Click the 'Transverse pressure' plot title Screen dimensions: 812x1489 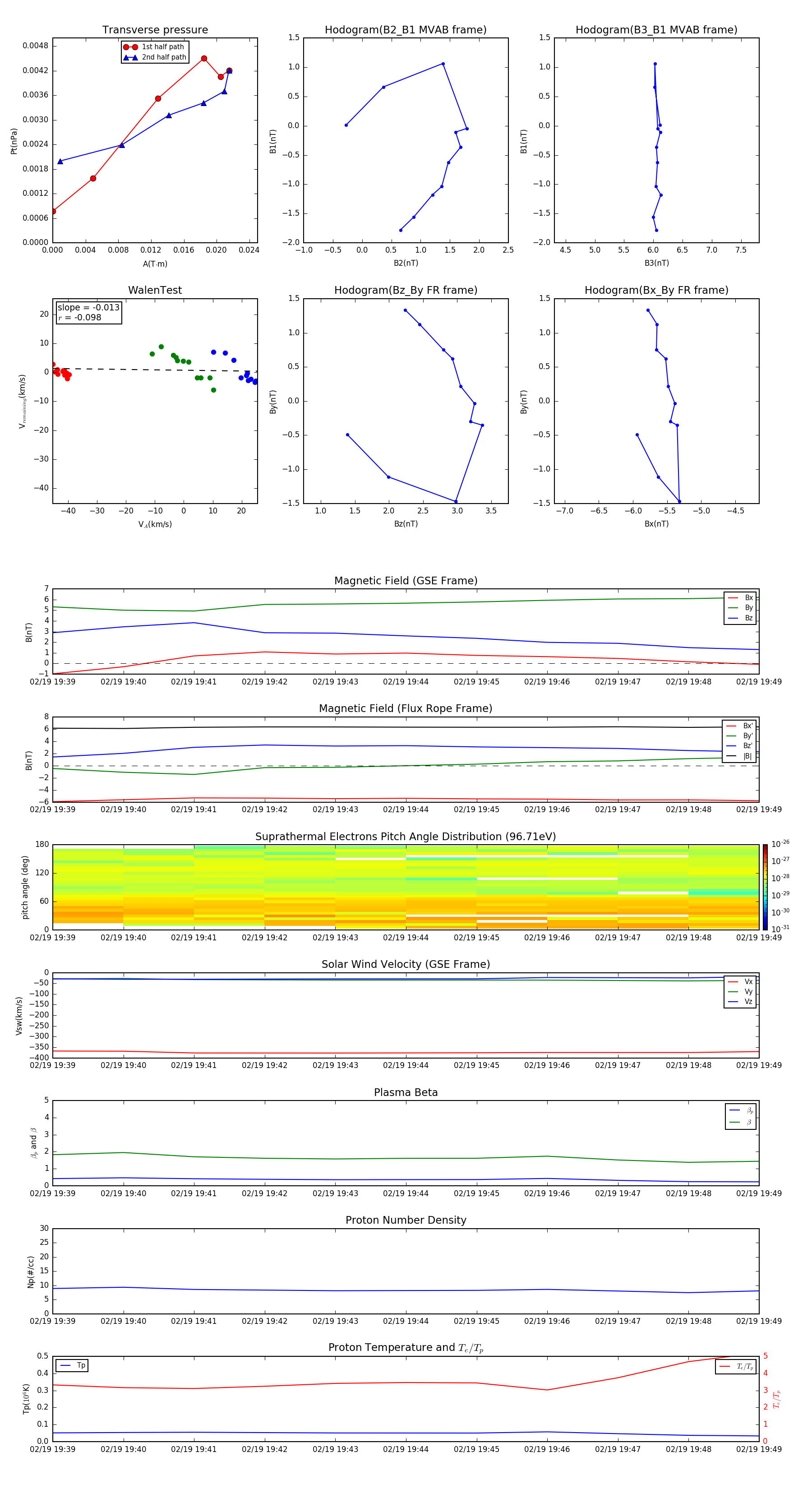tap(155, 30)
